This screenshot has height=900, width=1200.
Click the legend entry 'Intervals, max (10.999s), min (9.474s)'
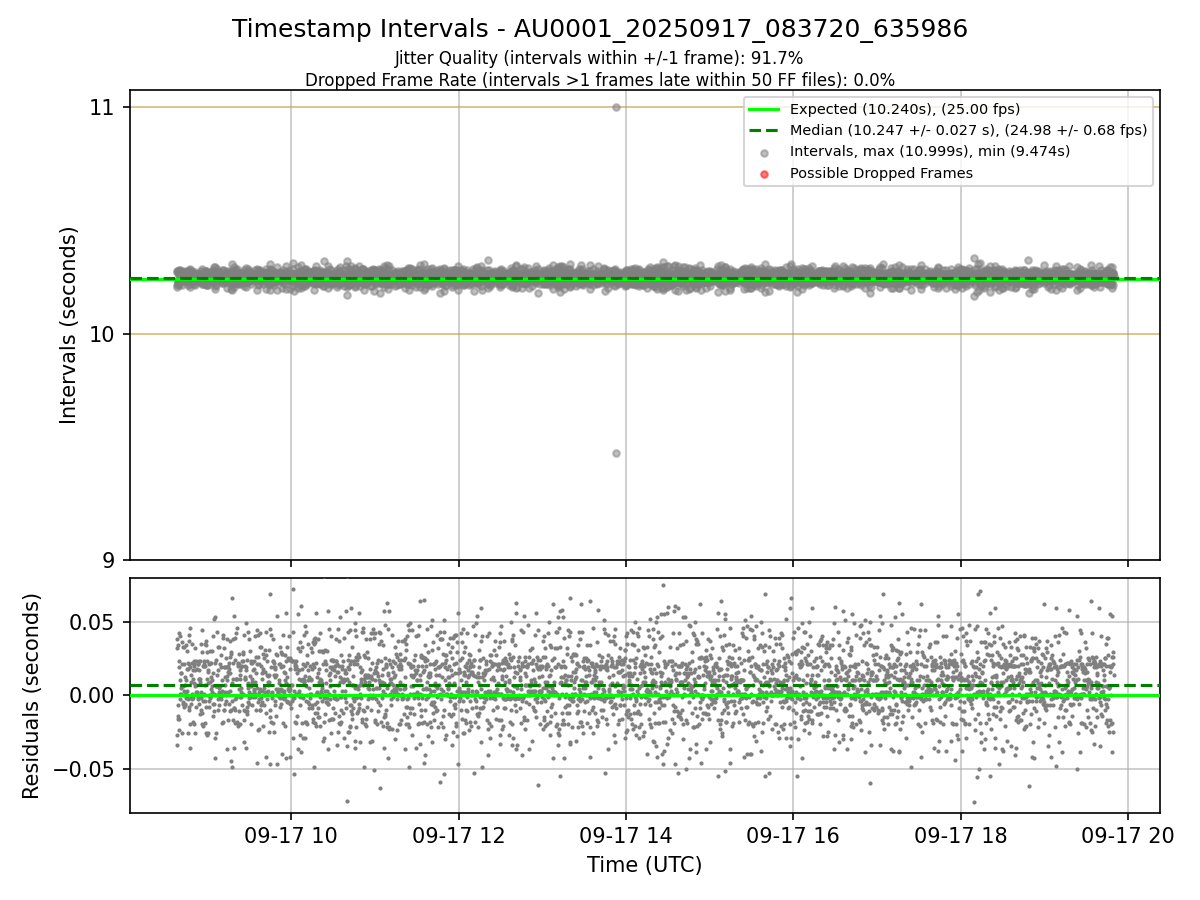tap(930, 151)
